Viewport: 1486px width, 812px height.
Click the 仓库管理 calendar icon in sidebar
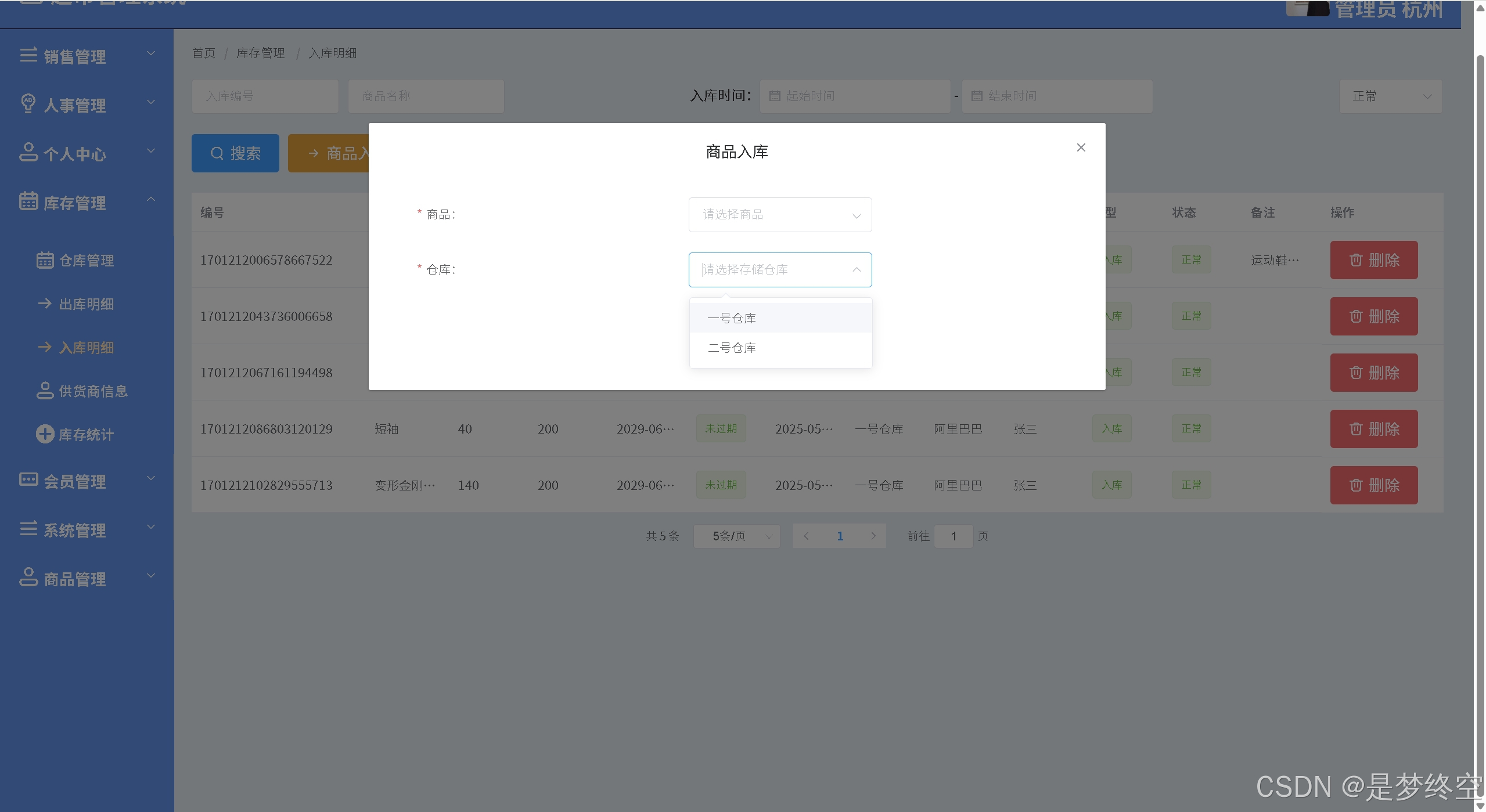tap(45, 260)
